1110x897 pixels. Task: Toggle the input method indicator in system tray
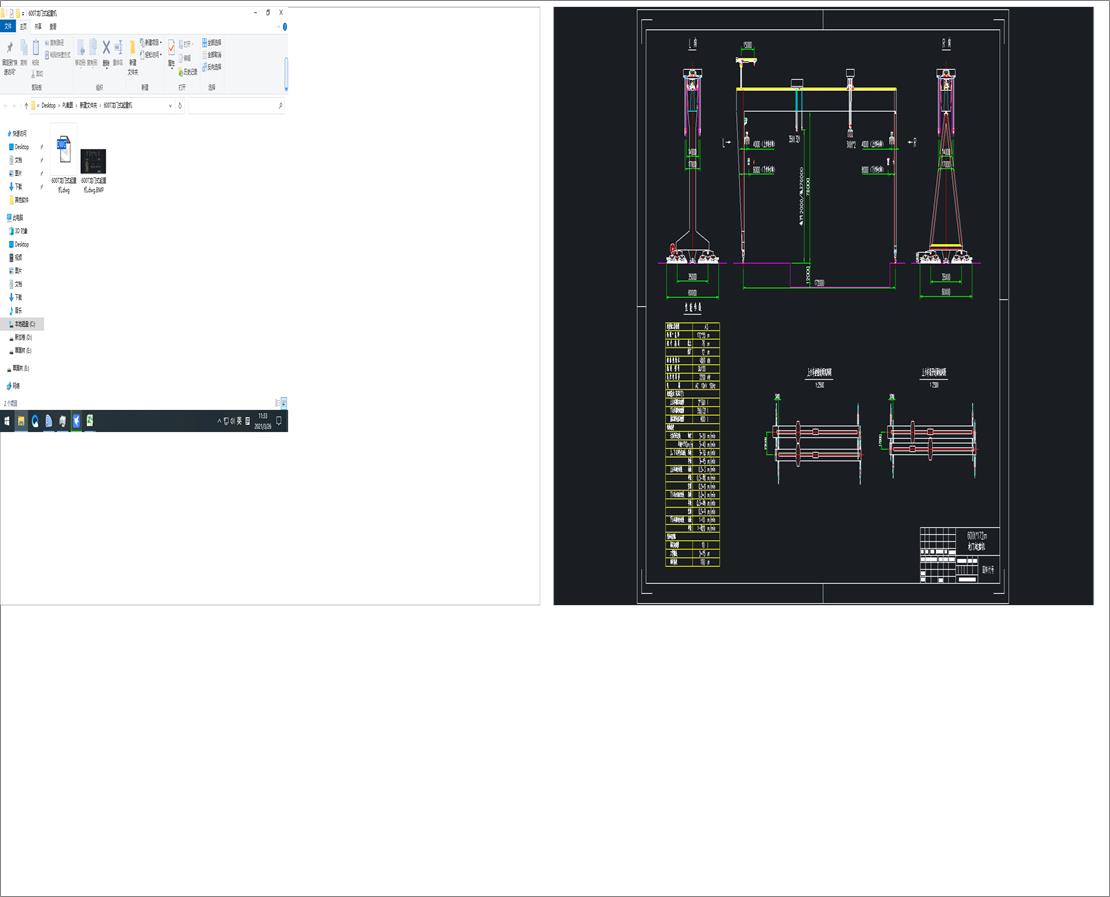pos(239,419)
